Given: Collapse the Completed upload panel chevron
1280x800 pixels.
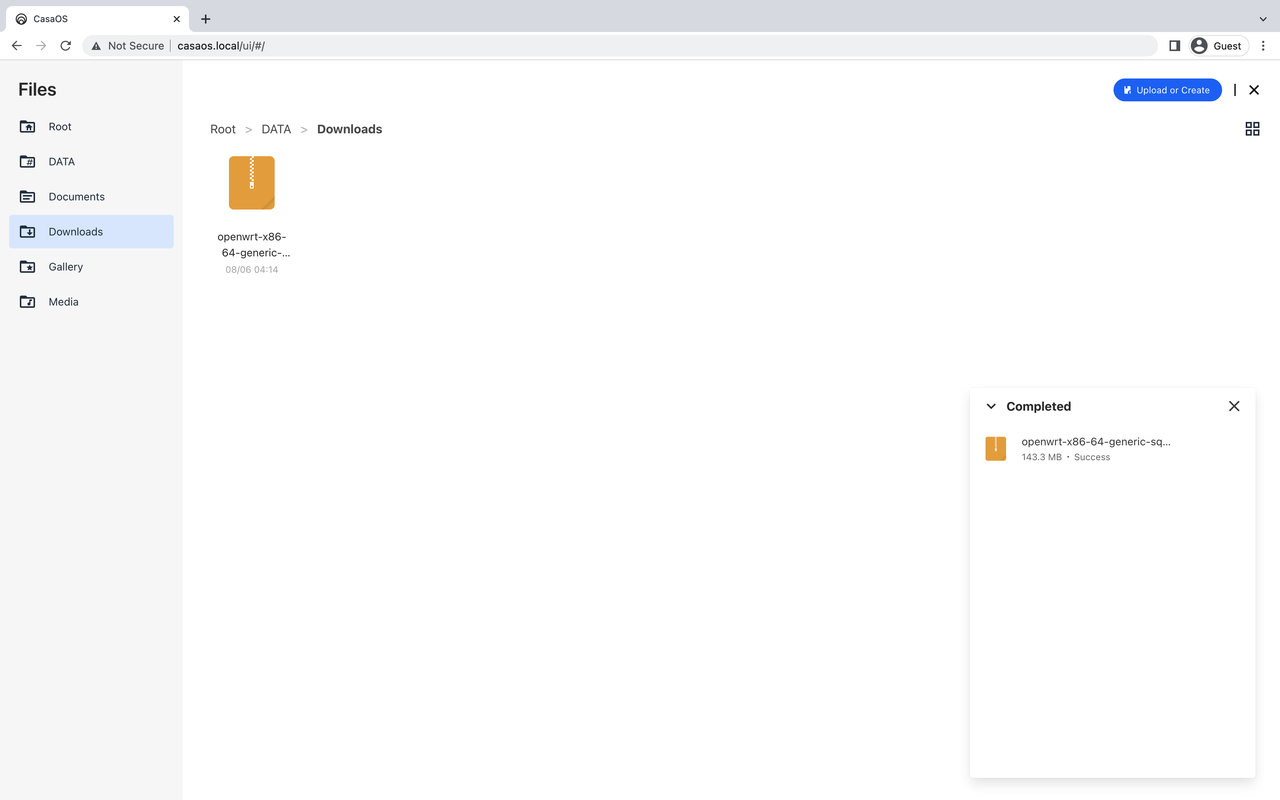Looking at the screenshot, I should (991, 406).
